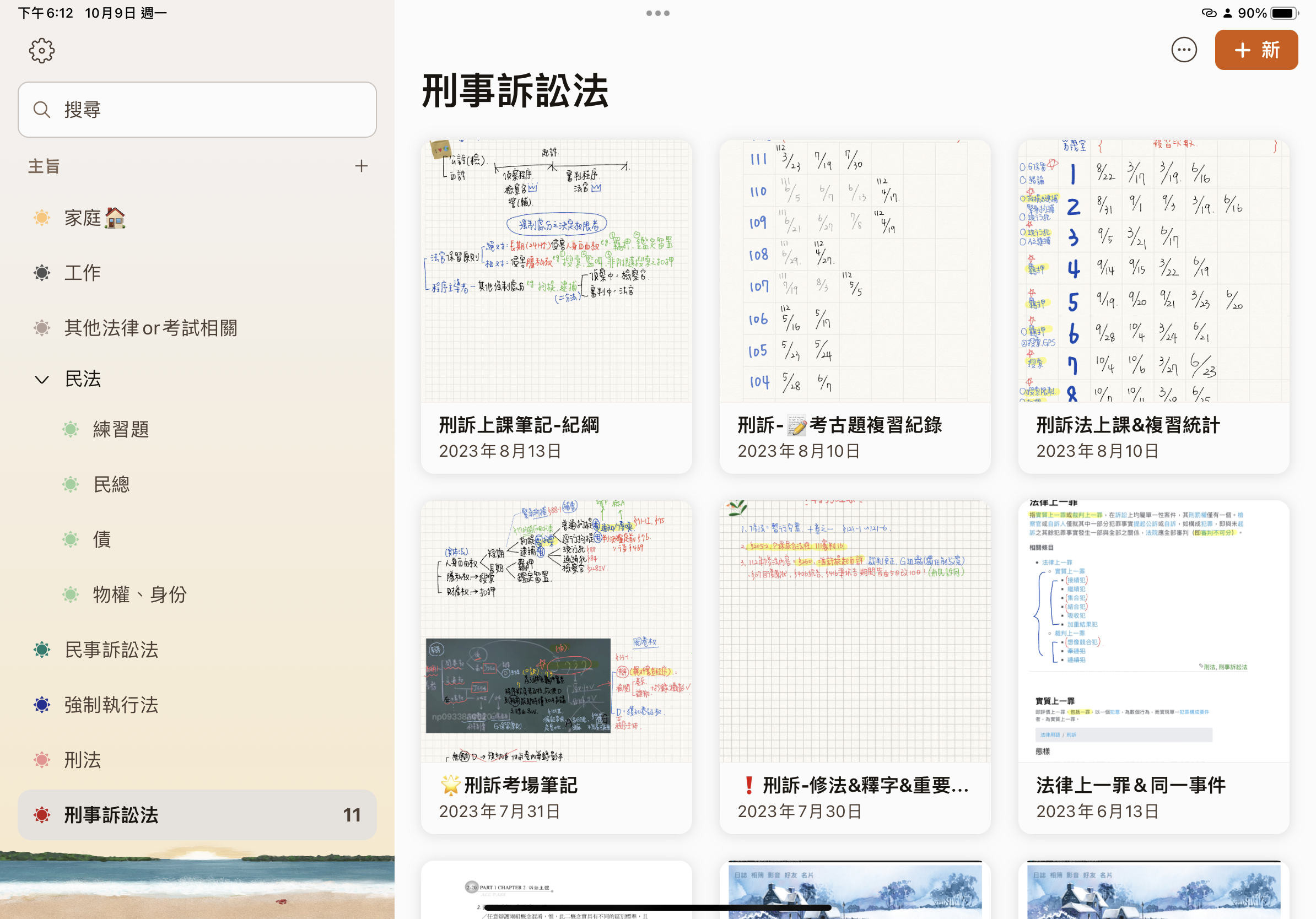Image resolution: width=1316 pixels, height=919 pixels.
Task: Tap the three-dot multitasking indicator at top
Action: (657, 13)
